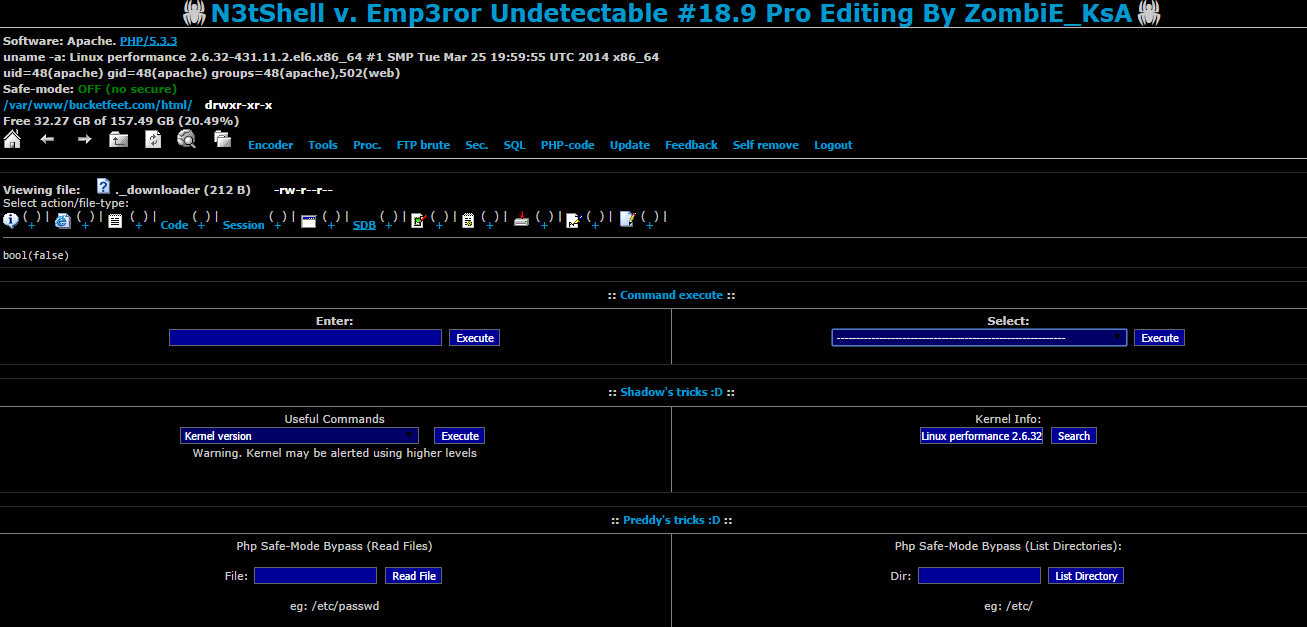Execute the entered command
1307x627 pixels.
(x=475, y=338)
